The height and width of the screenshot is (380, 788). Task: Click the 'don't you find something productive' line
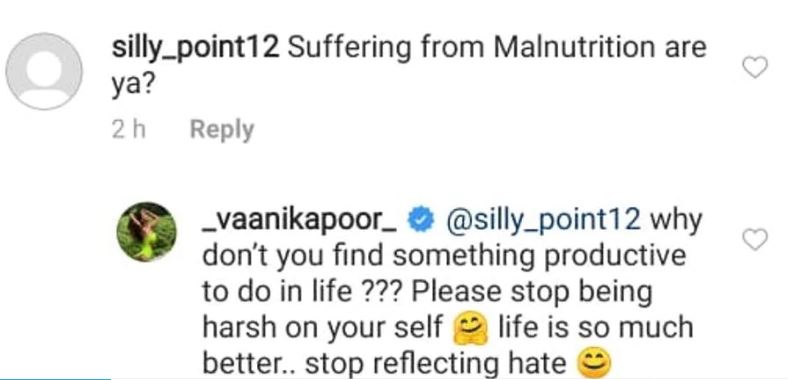coord(444,257)
